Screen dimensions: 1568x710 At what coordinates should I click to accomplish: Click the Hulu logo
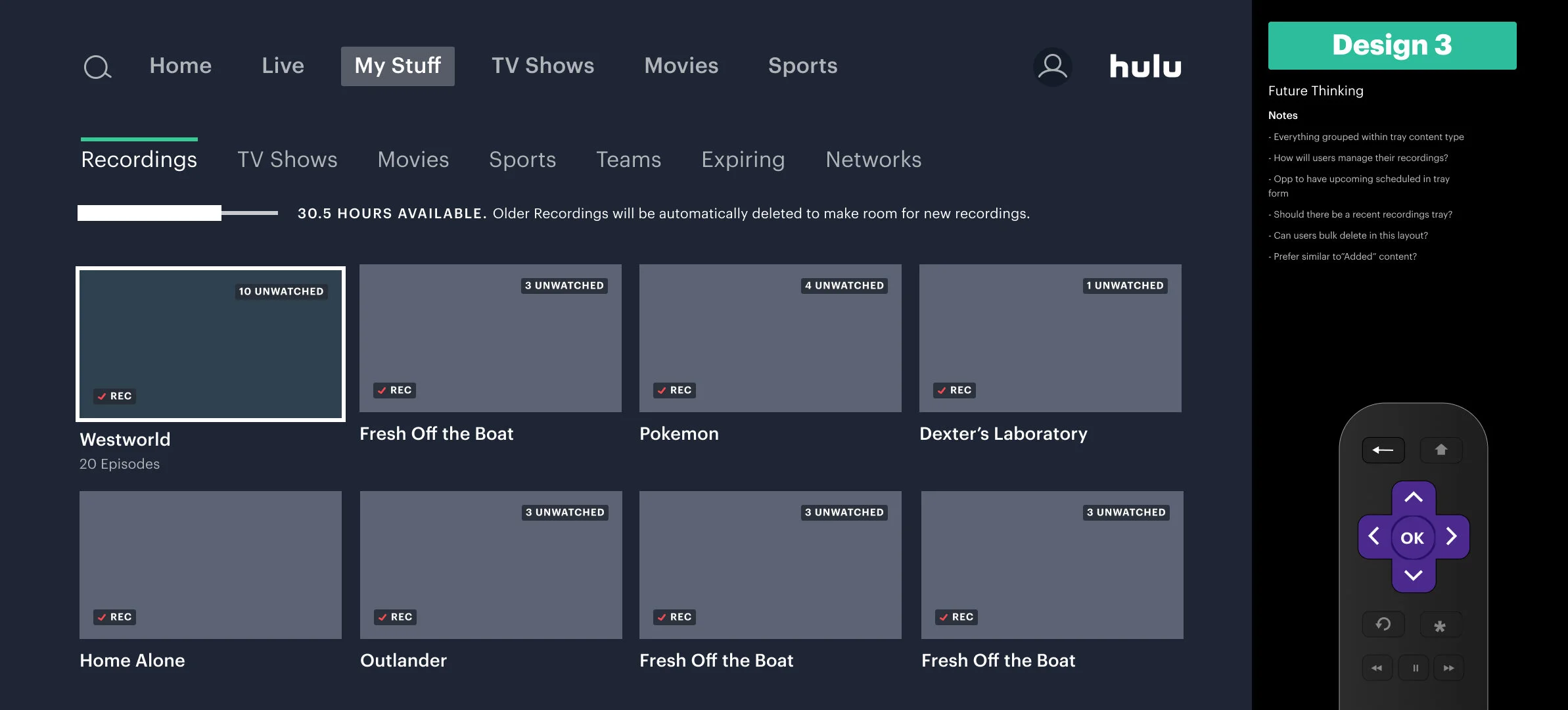click(1145, 66)
